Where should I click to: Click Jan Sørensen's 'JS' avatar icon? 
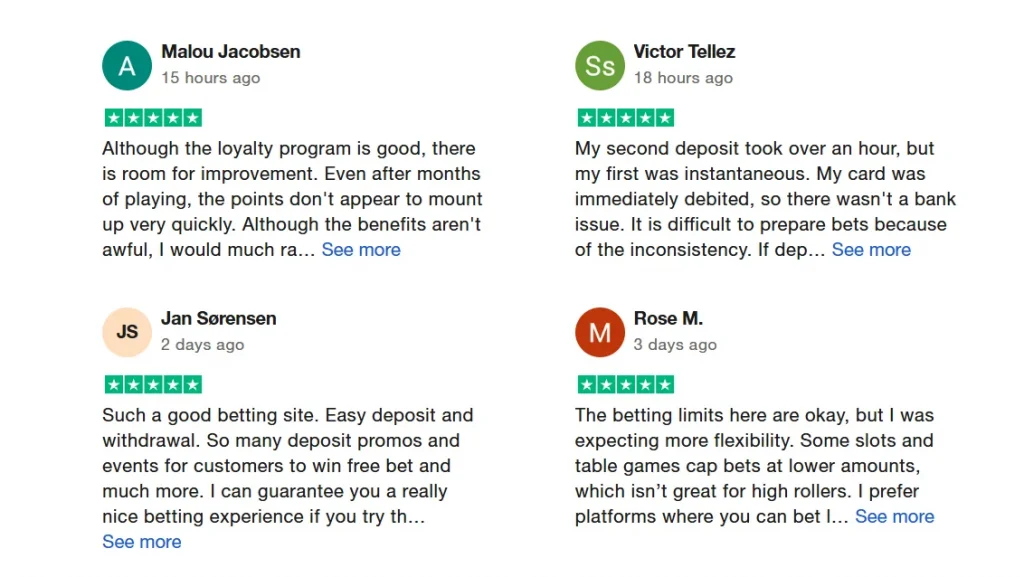(127, 332)
